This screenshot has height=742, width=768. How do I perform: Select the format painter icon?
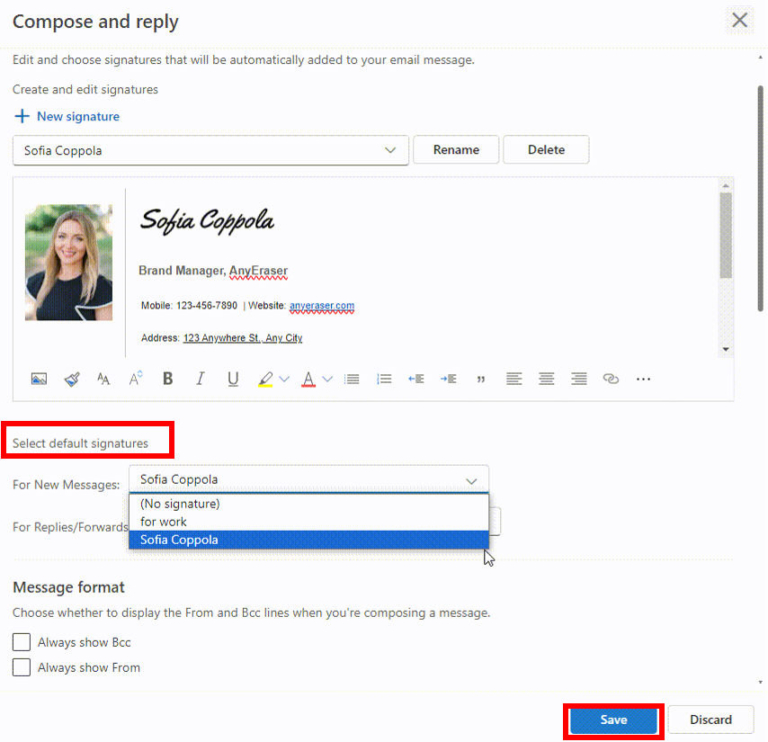tap(72, 379)
